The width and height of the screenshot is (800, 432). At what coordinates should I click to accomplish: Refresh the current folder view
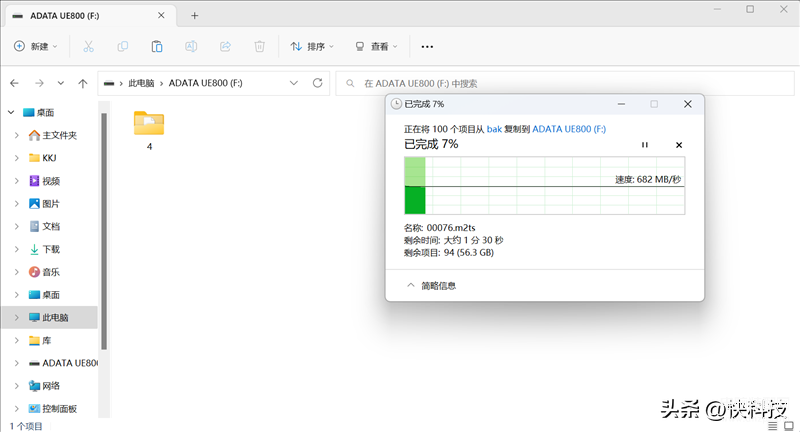point(317,83)
